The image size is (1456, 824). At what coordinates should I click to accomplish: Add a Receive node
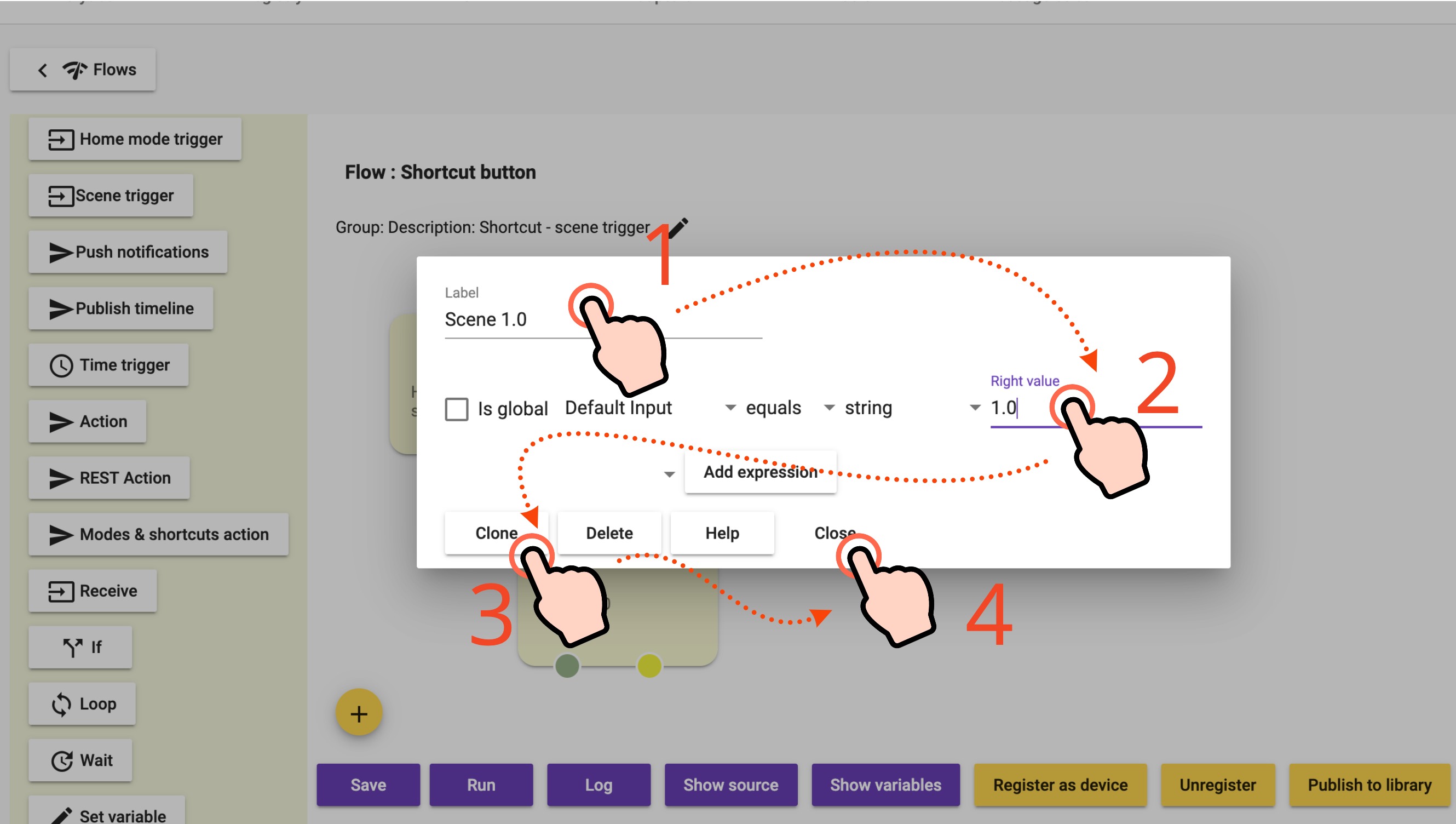click(x=93, y=591)
